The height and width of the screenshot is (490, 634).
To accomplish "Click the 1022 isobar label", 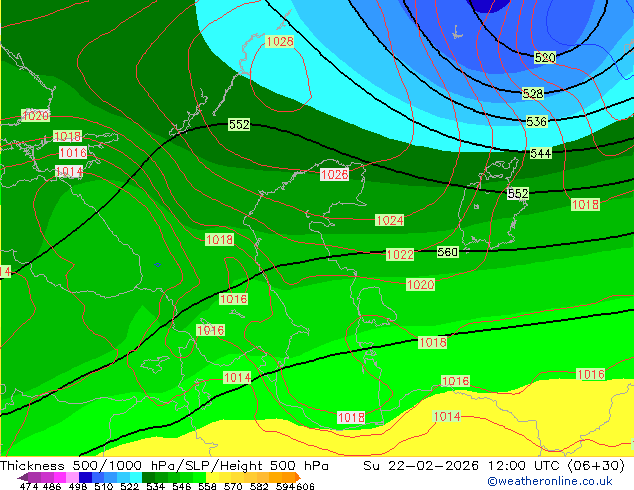I will click(x=400, y=255).
